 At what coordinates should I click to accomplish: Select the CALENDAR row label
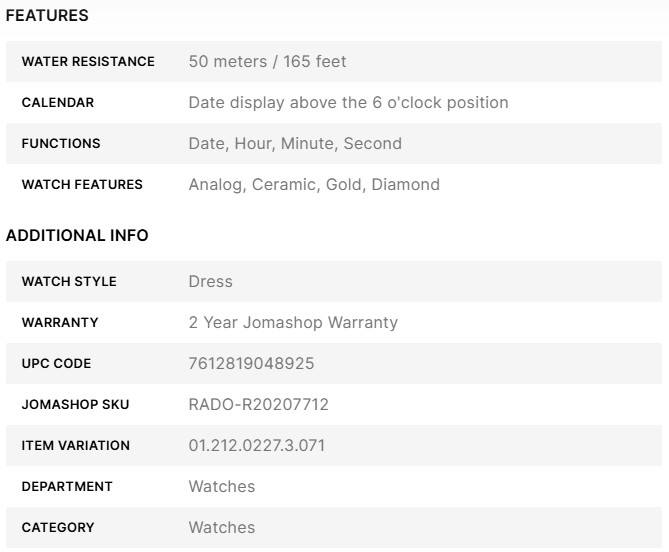[x=58, y=103]
